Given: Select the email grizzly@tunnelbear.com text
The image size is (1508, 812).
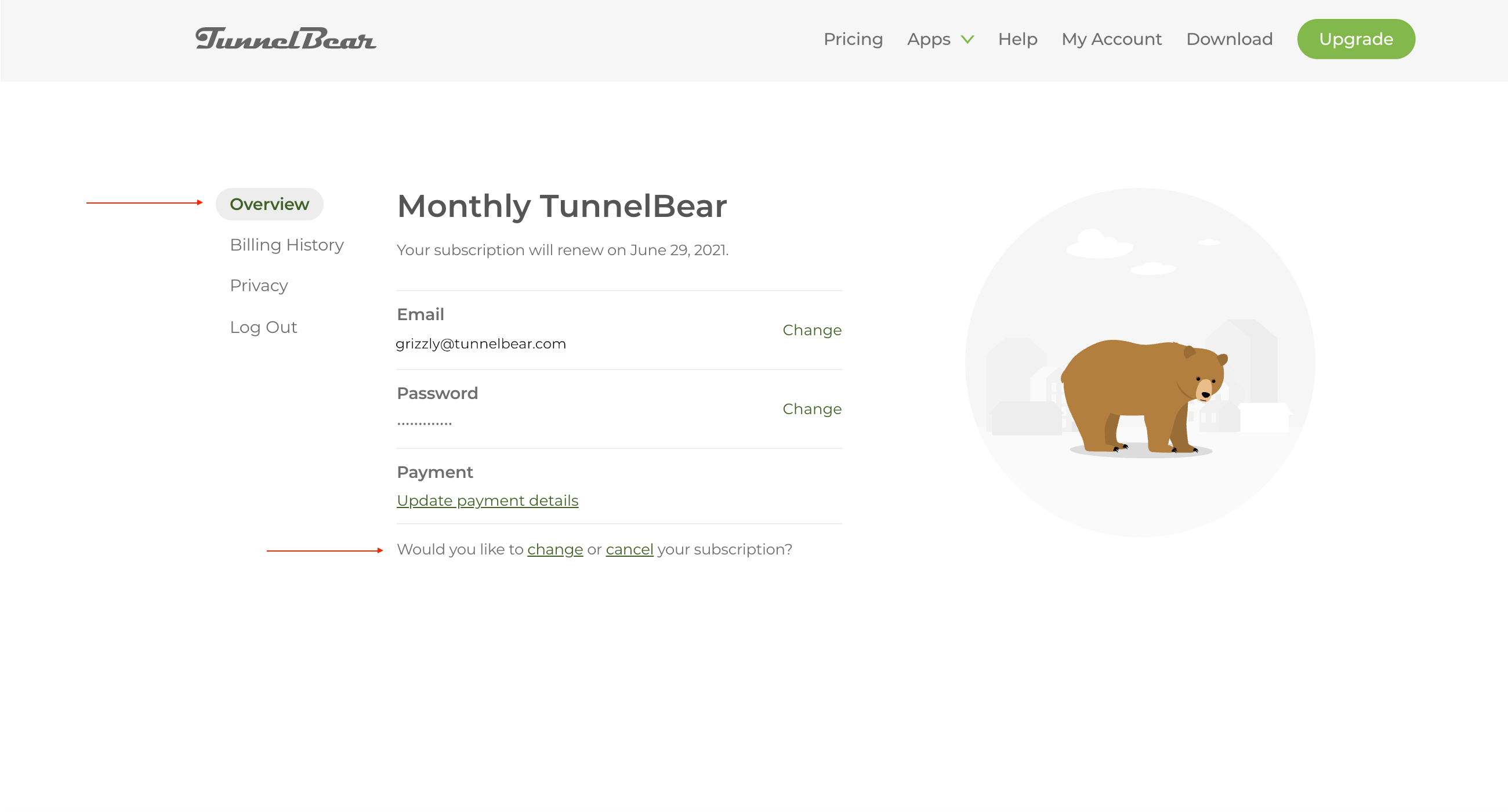Looking at the screenshot, I should point(481,344).
